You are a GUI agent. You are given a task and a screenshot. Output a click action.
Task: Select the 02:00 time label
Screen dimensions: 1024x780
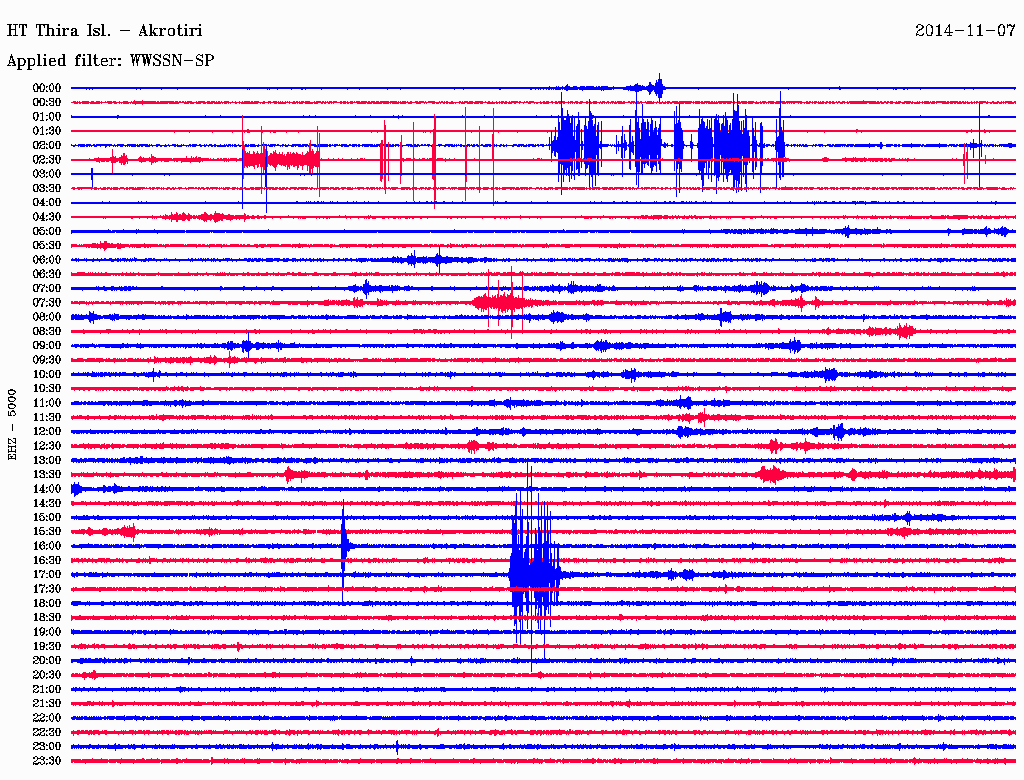47,145
